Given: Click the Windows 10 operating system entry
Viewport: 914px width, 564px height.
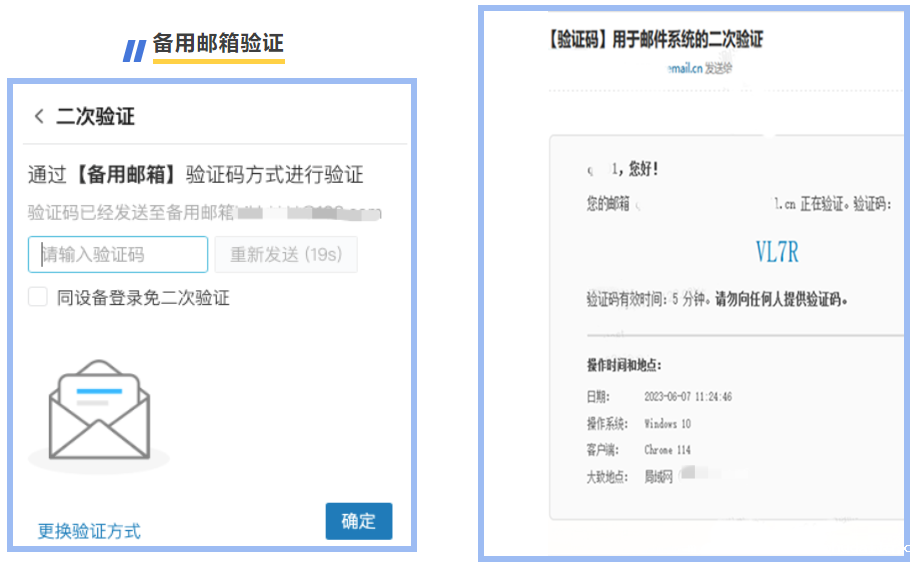Looking at the screenshot, I should coord(667,424).
